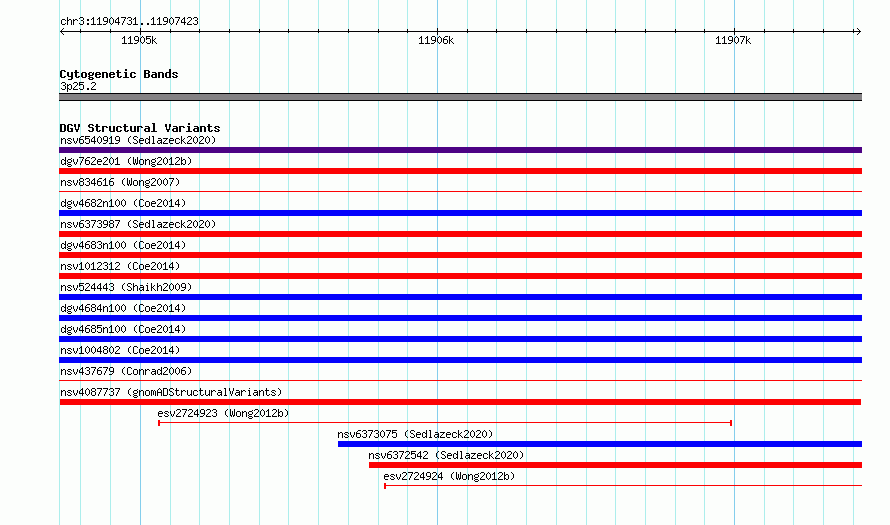Select the red nsv6373987 variant bar

(x=460, y=234)
